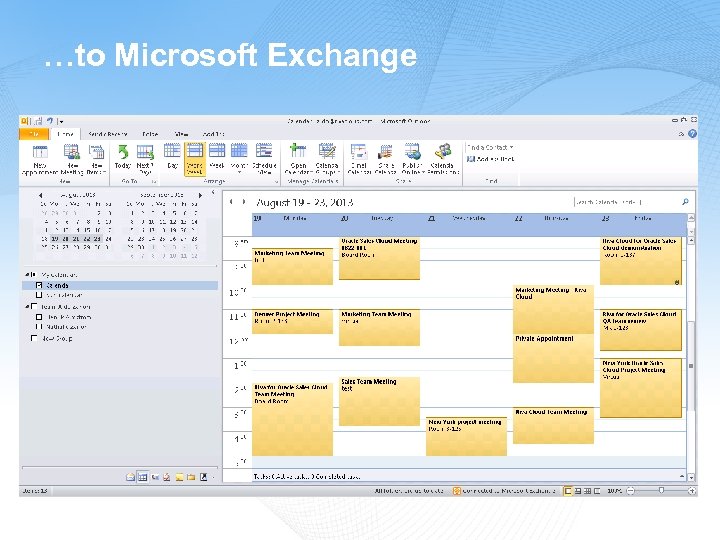
Task: Go to next week in calendar
Action: [243, 202]
